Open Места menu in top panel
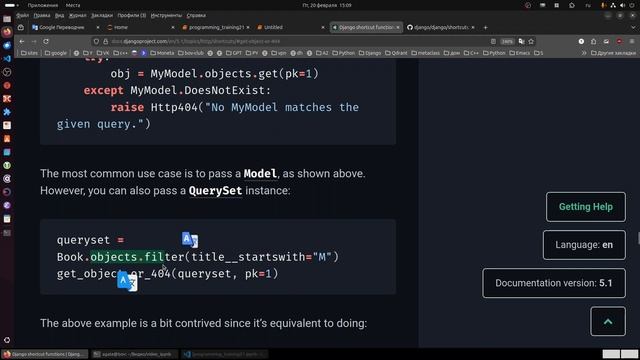This screenshot has height=360, width=640. pos(73,5)
